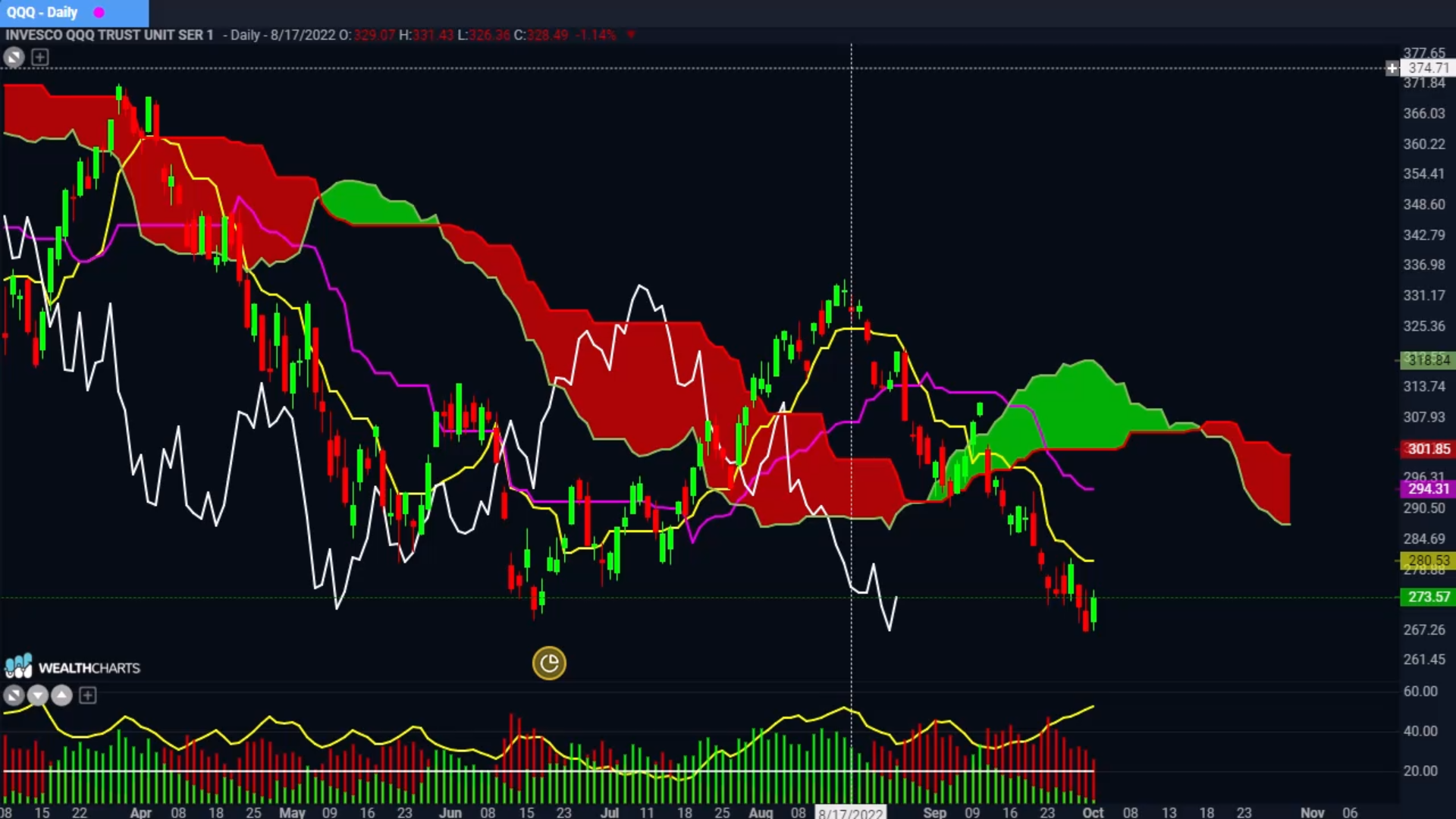Click the gold clock icon on chart
The image size is (1456, 819).
pos(549,664)
